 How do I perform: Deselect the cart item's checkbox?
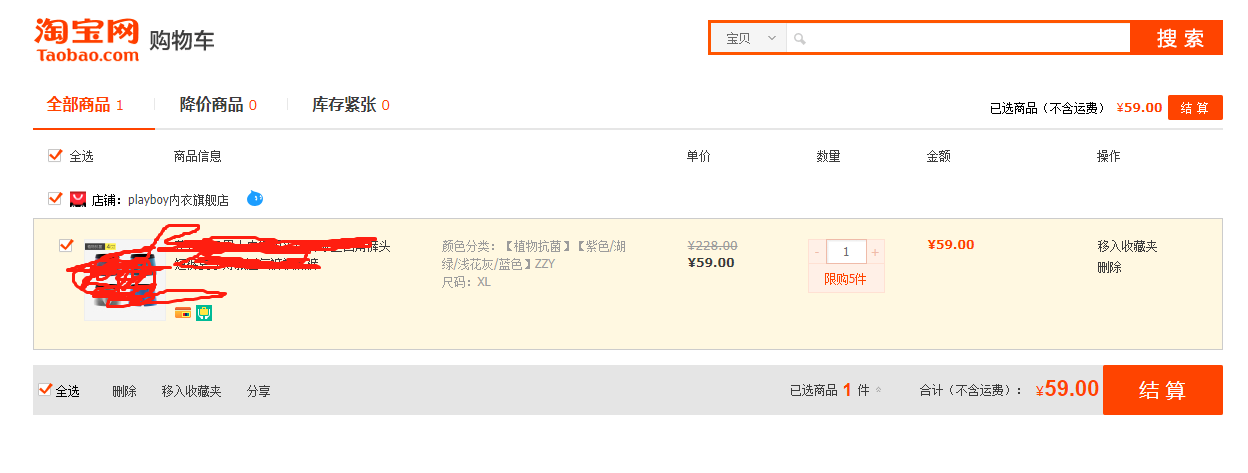coord(66,245)
